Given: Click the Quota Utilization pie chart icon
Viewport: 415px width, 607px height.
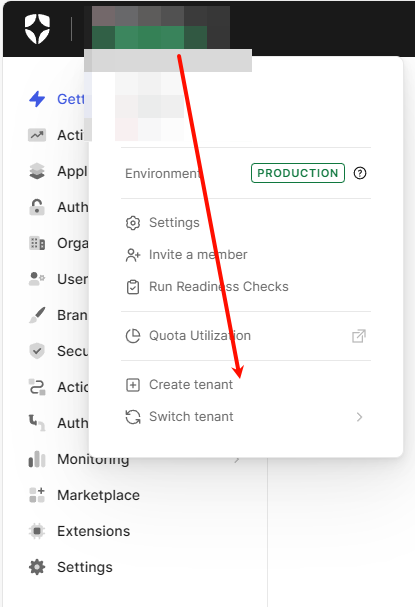Looking at the screenshot, I should 133,336.
